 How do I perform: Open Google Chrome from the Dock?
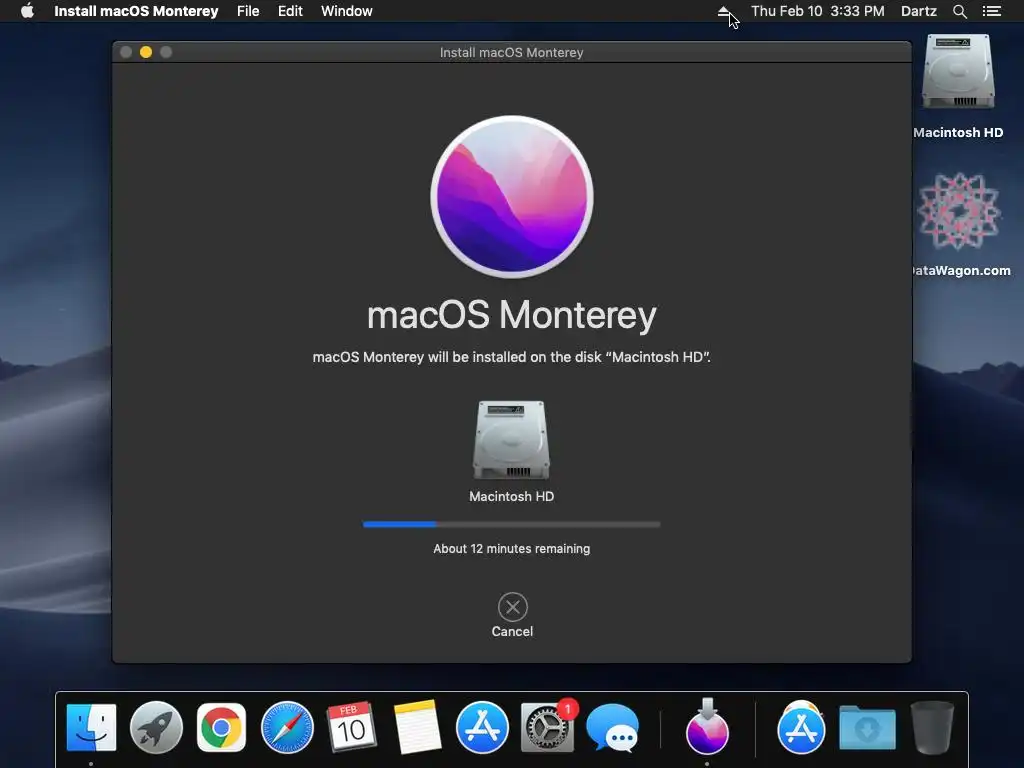click(221, 727)
